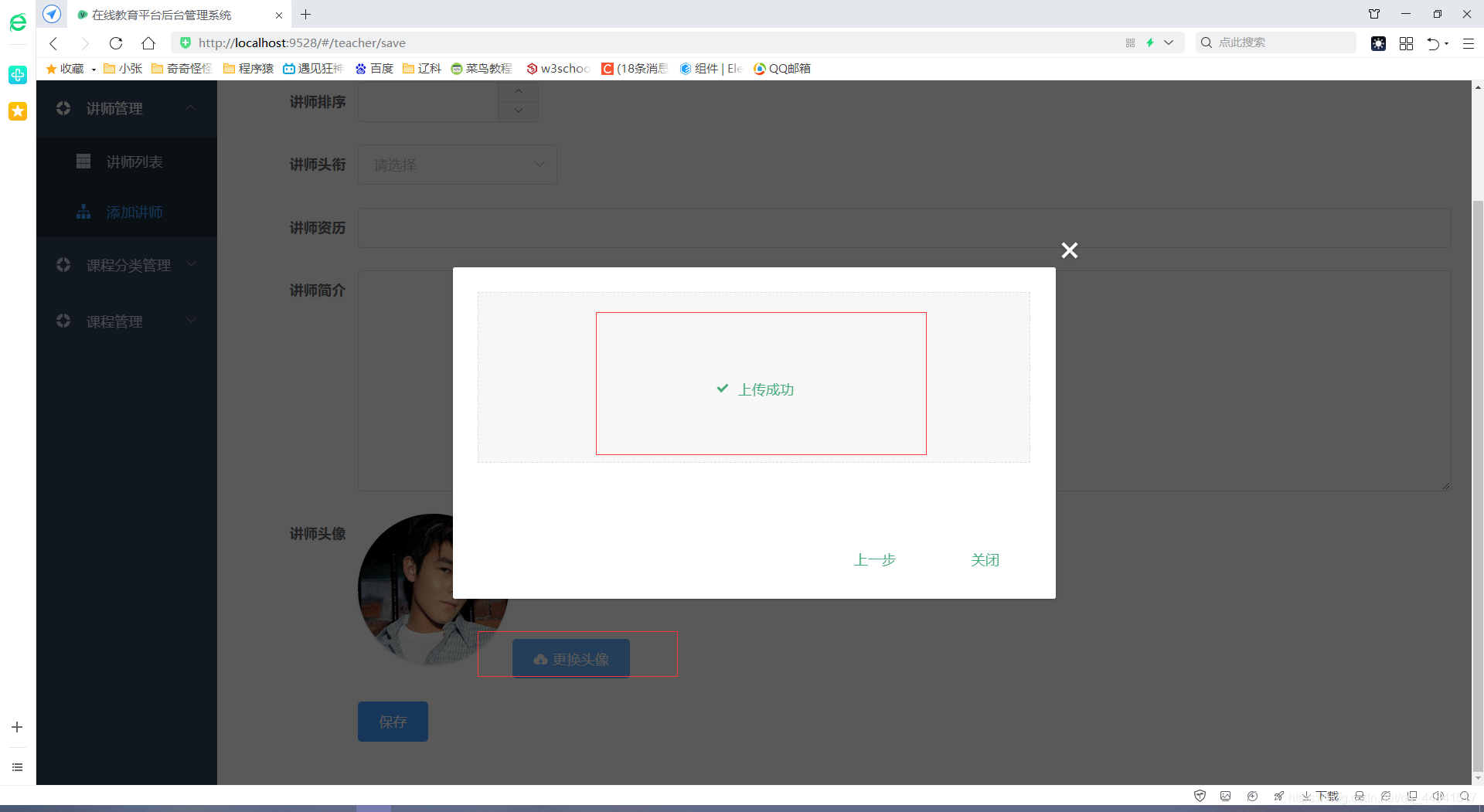Close the upload dialog with the X icon
The image size is (1484, 812).
pyautogui.click(x=1070, y=250)
